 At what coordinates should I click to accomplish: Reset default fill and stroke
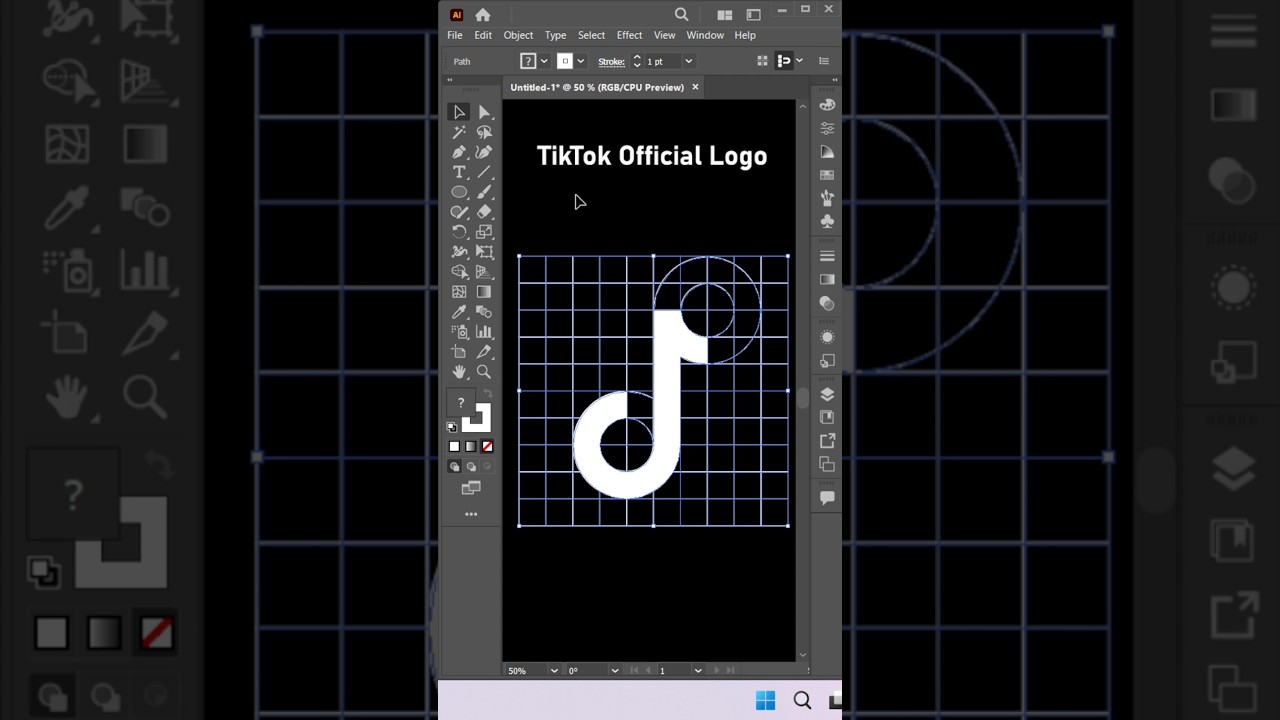pos(451,427)
